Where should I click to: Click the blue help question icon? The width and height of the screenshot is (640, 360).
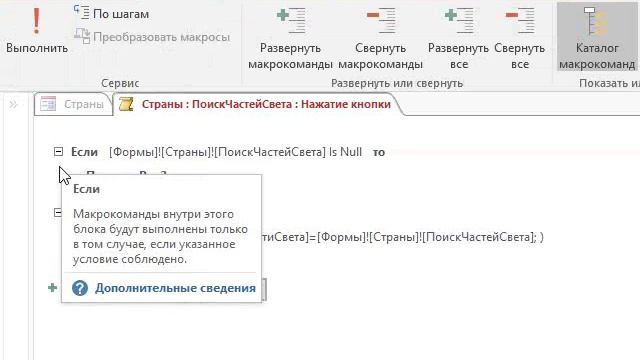(x=80, y=288)
